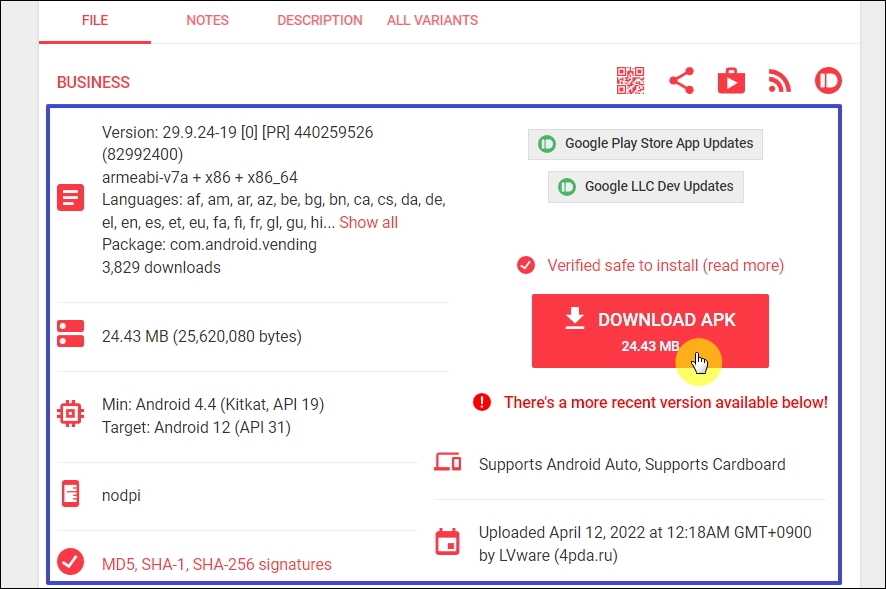This screenshot has height=589, width=886.
Task: Click the Pushbullet icon on Google LLC Updates
Action: (567, 187)
